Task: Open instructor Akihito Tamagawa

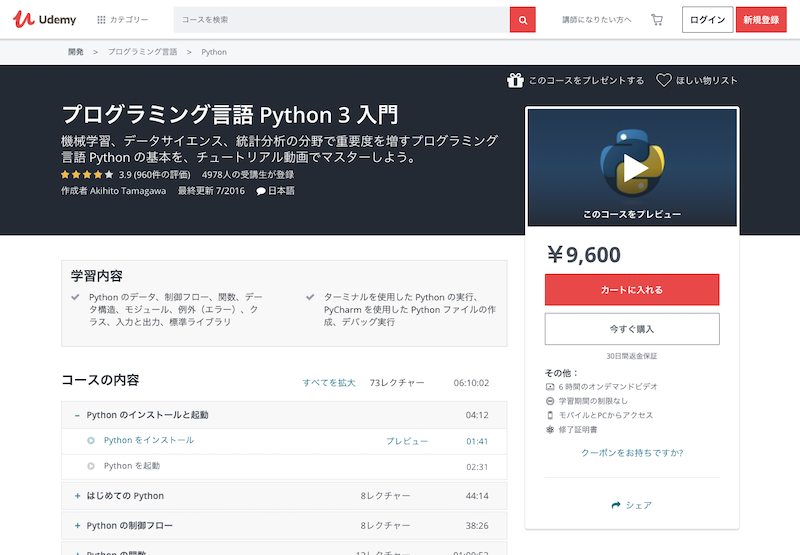Action: pos(128,191)
